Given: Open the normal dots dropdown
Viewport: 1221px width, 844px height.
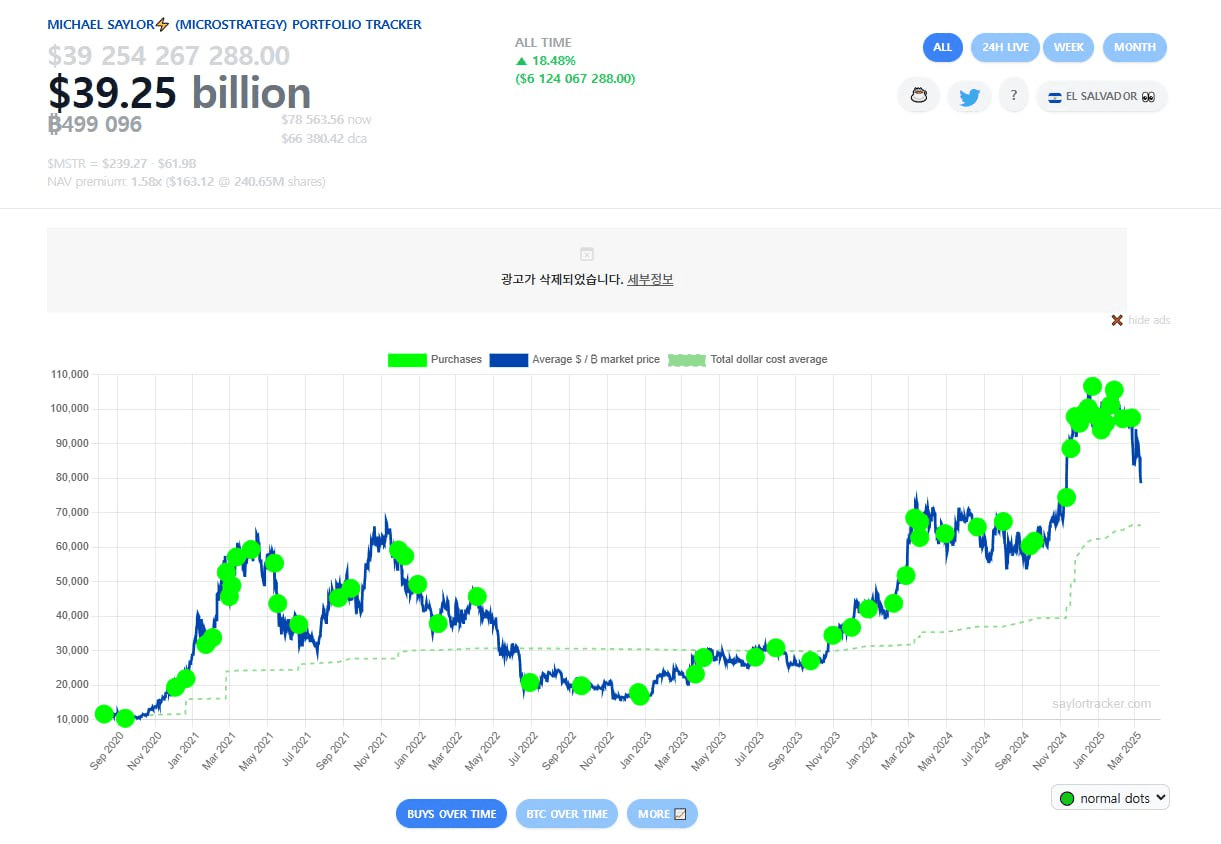Looking at the screenshot, I should (1111, 798).
